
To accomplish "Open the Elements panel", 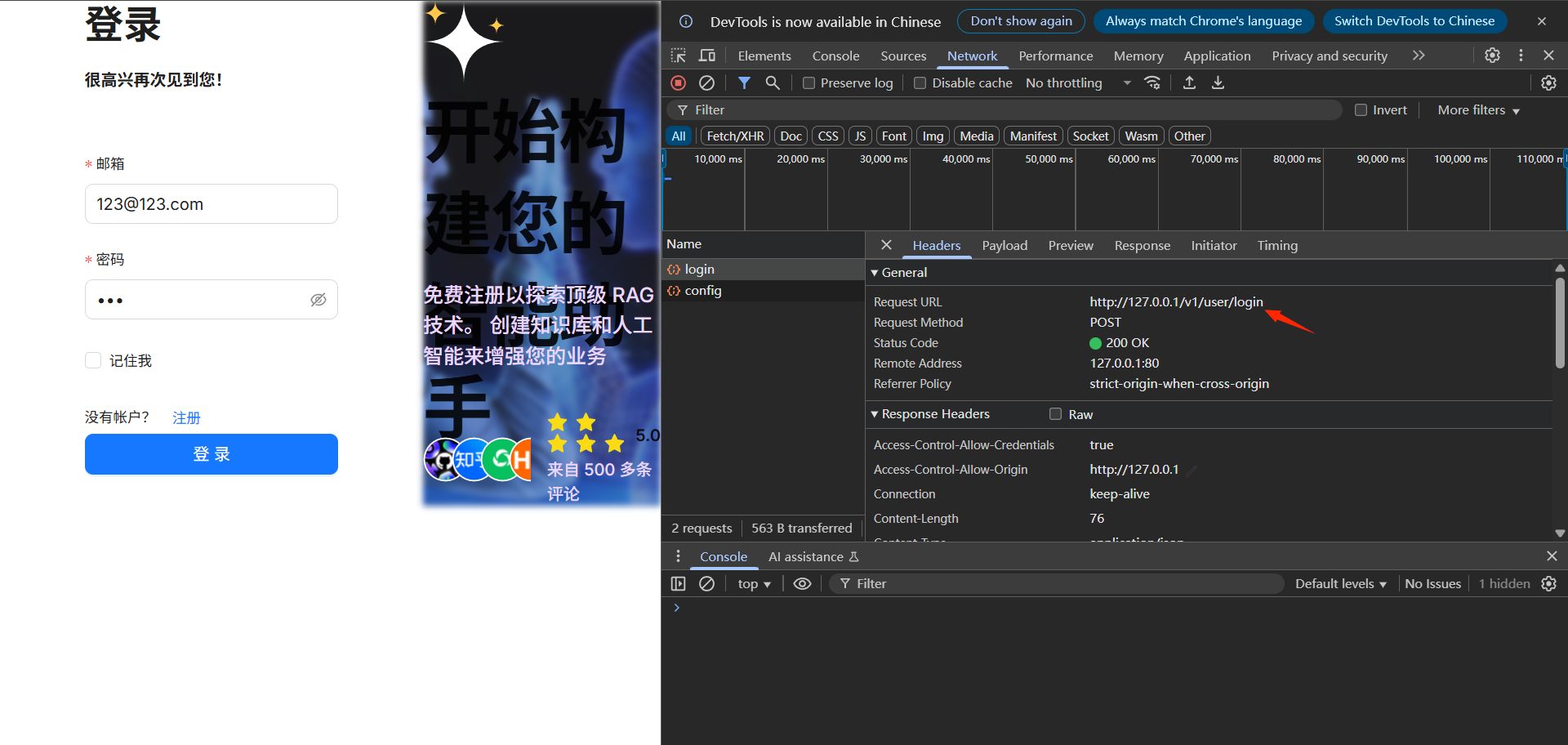I will pos(764,56).
